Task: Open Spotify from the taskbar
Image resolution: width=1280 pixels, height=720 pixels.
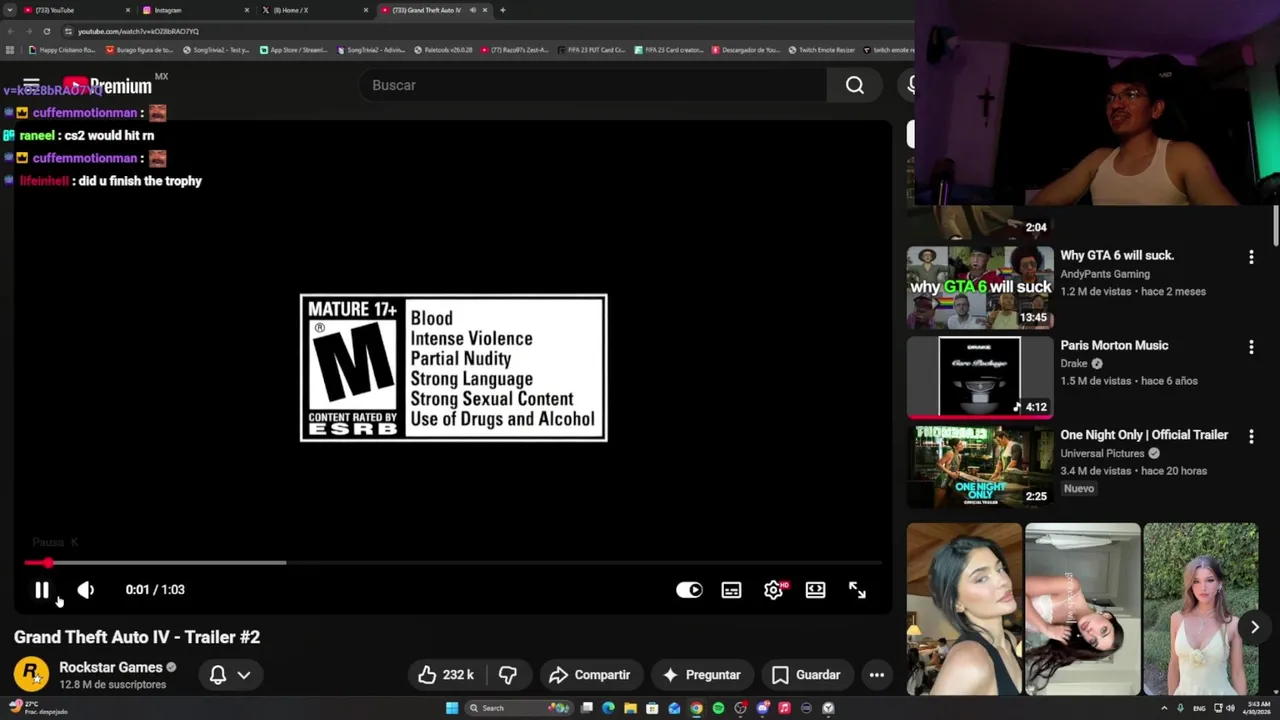Action: point(718,708)
